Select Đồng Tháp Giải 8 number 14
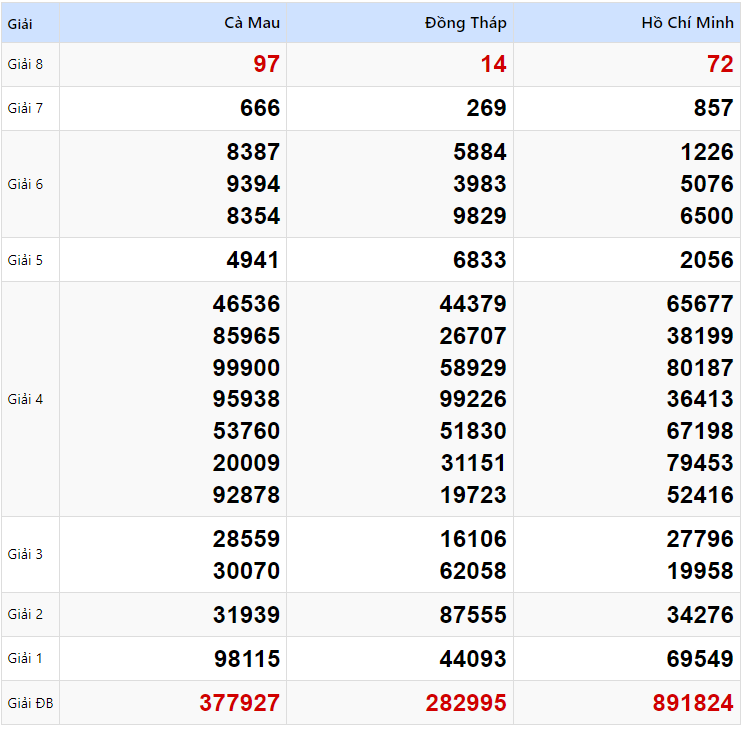The width and height of the screenshot is (745, 729). [x=492, y=65]
